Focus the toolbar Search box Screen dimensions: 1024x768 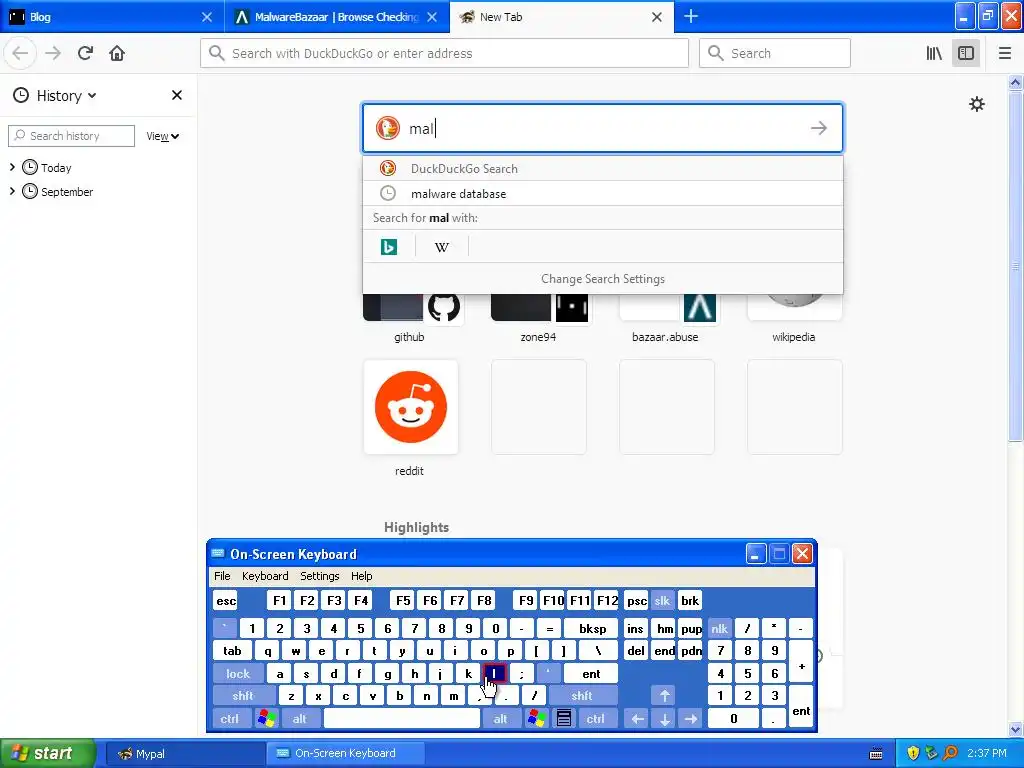[x=775, y=53]
